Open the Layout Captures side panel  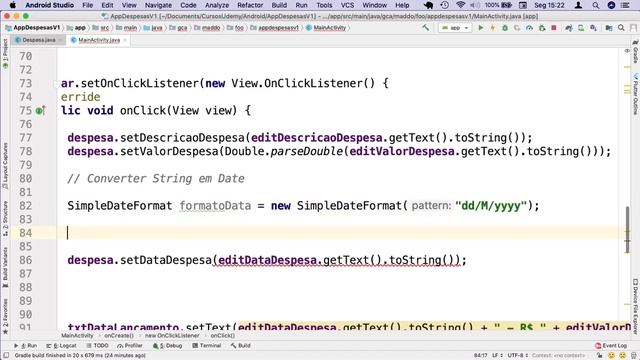[5, 165]
